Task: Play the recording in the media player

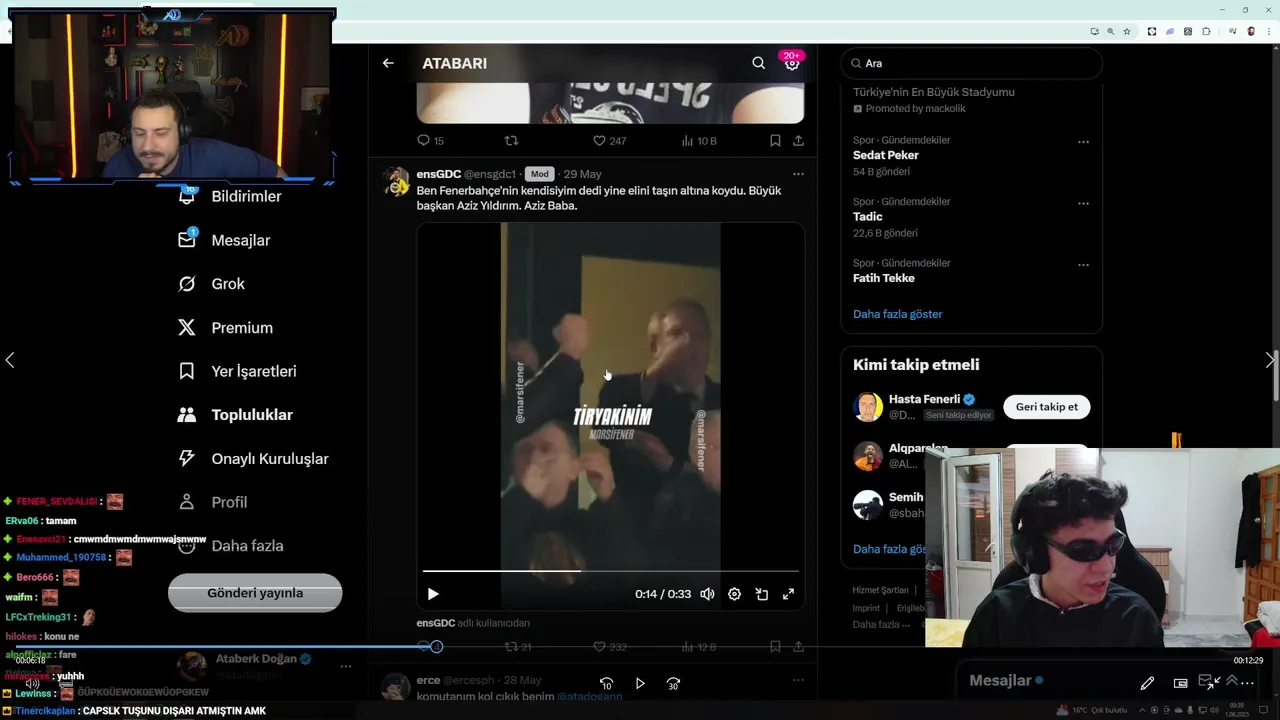Action: pyautogui.click(x=640, y=684)
